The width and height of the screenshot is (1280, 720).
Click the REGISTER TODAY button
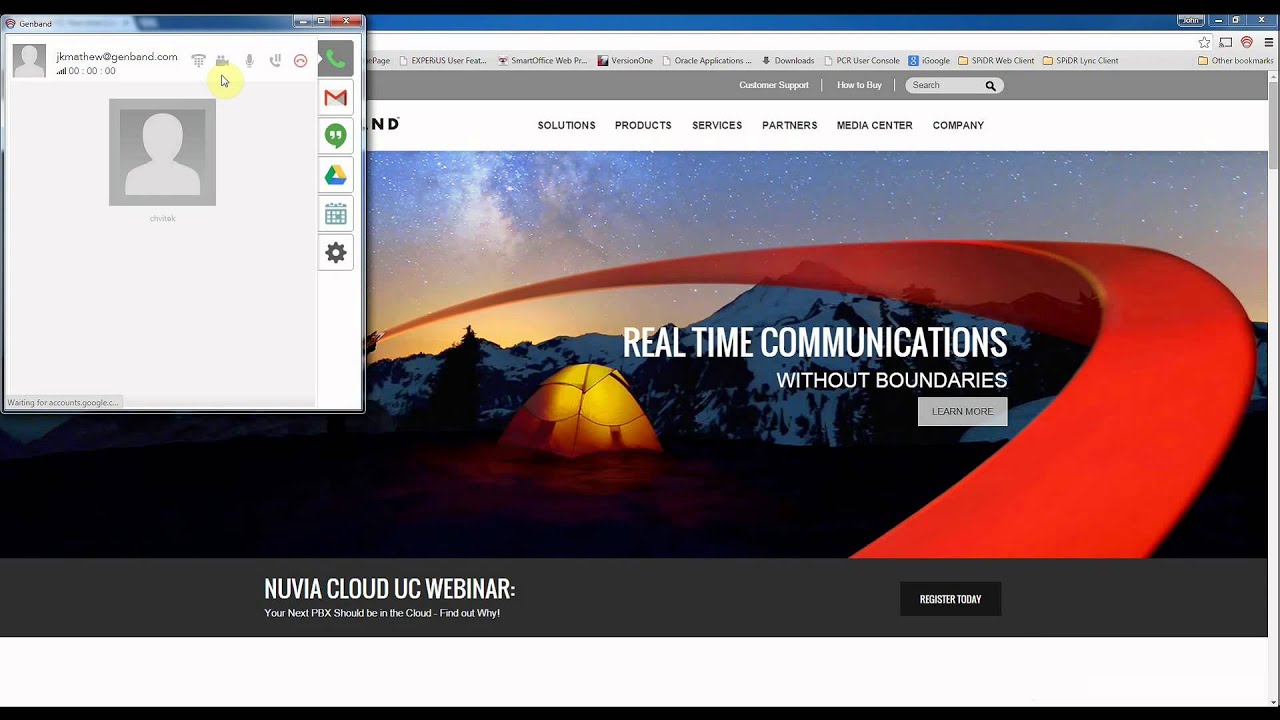pos(950,599)
